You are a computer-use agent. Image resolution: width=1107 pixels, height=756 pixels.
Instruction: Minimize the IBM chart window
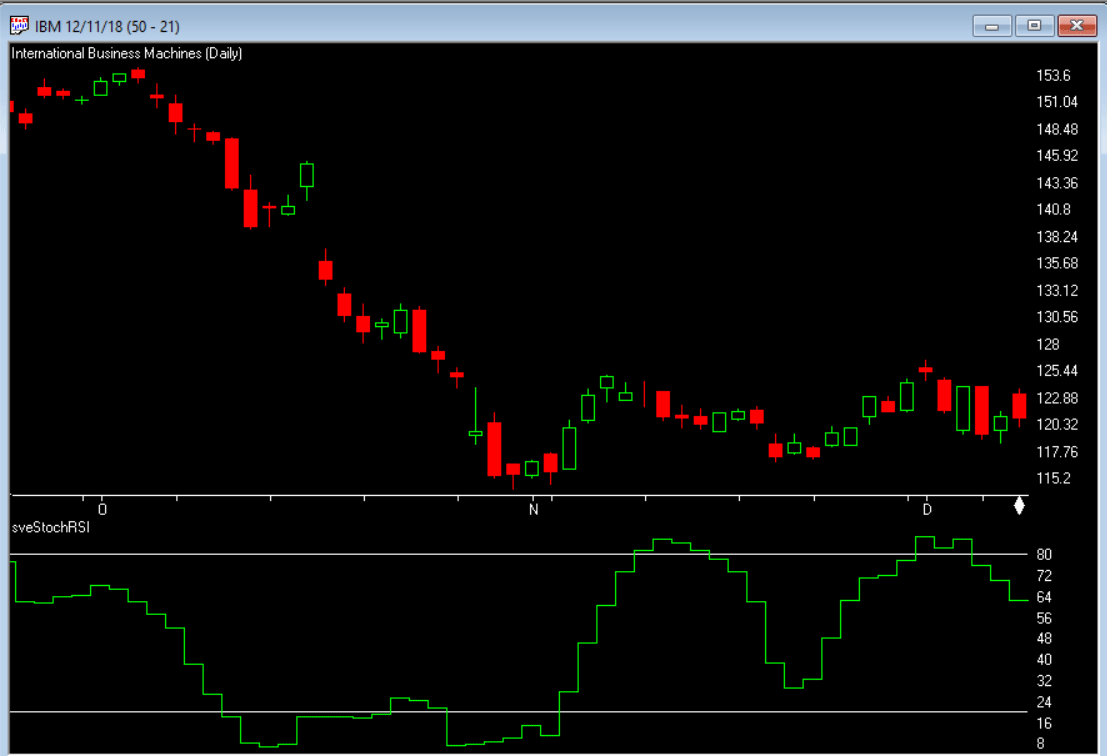coord(992,26)
